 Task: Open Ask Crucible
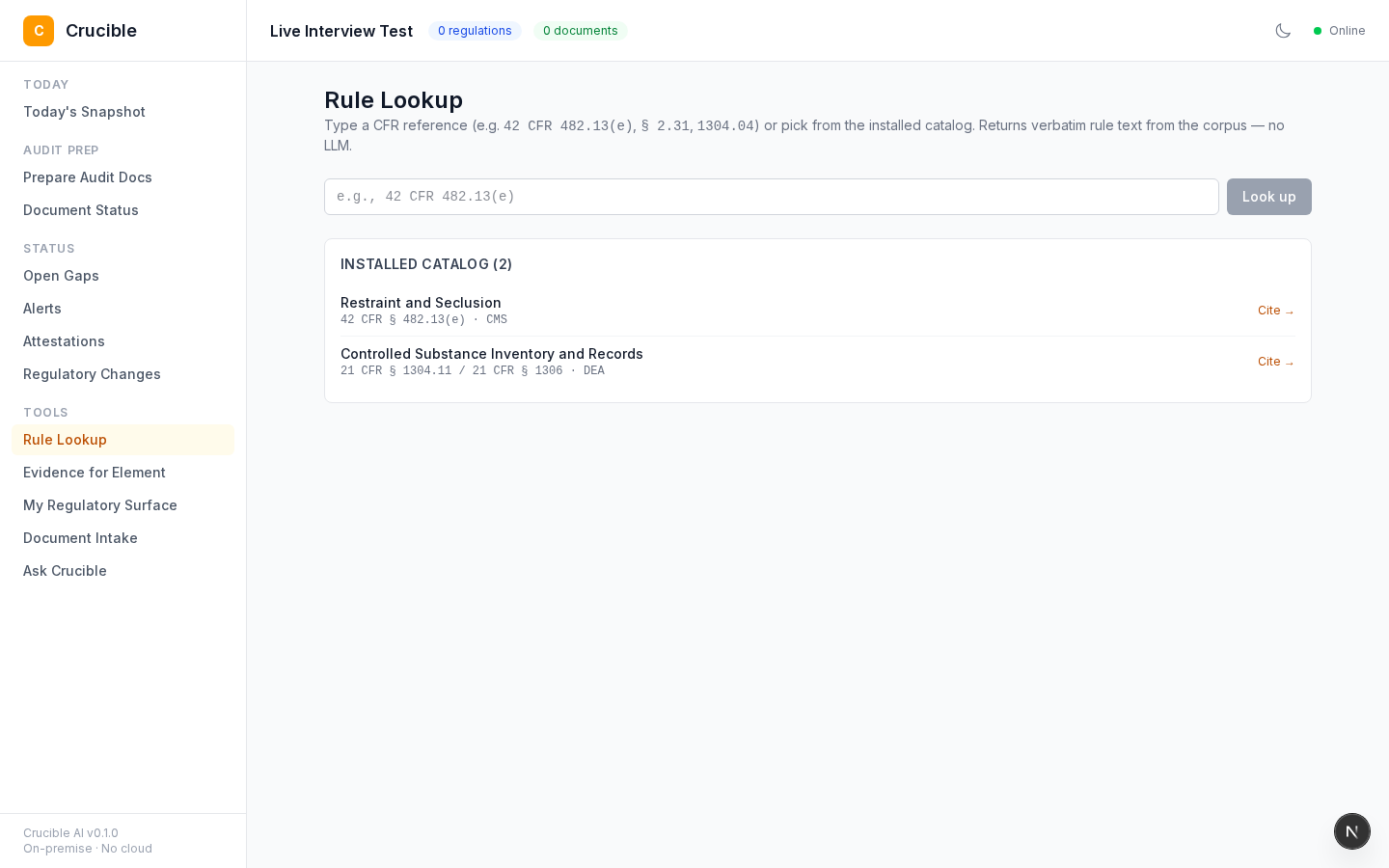[65, 571]
